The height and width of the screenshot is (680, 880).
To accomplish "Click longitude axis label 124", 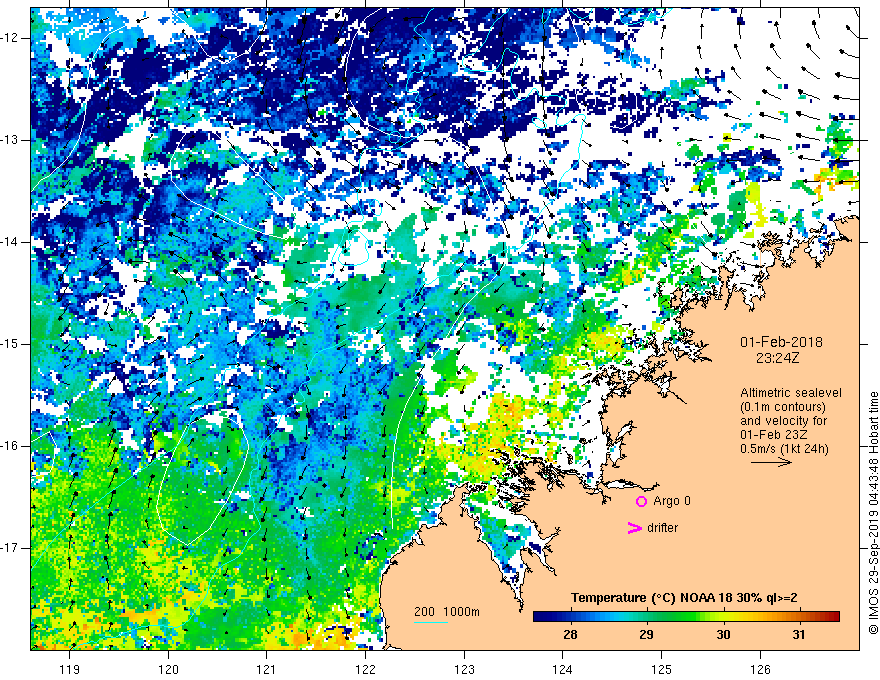I will coord(562,669).
